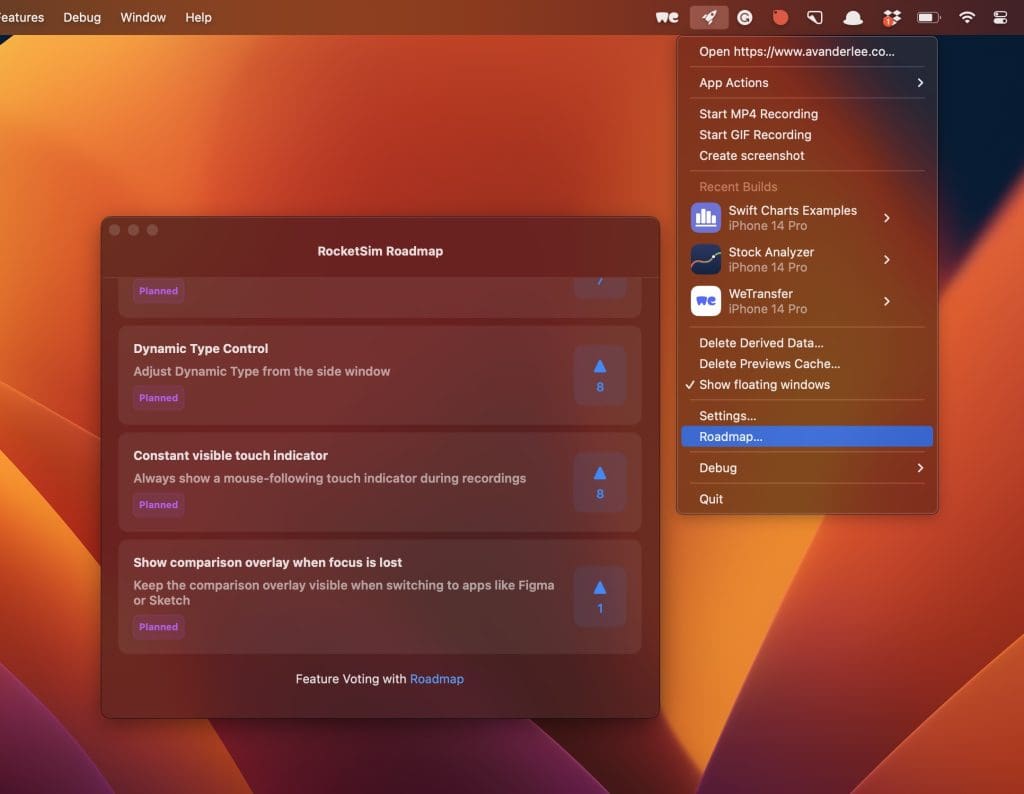Close the RocketSim Roadmap window
The image size is (1024, 794).
click(x=114, y=230)
